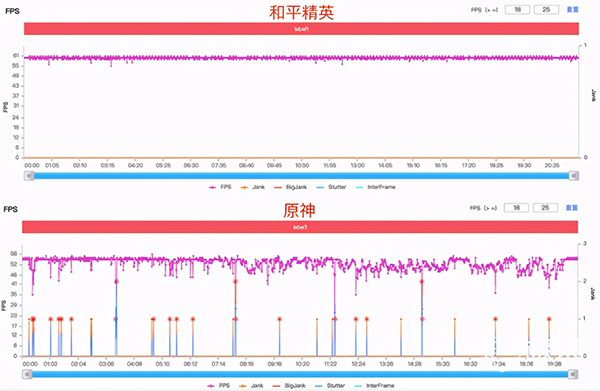Toggle Jank legend in top chart
The image size is (600, 391).
[253, 187]
